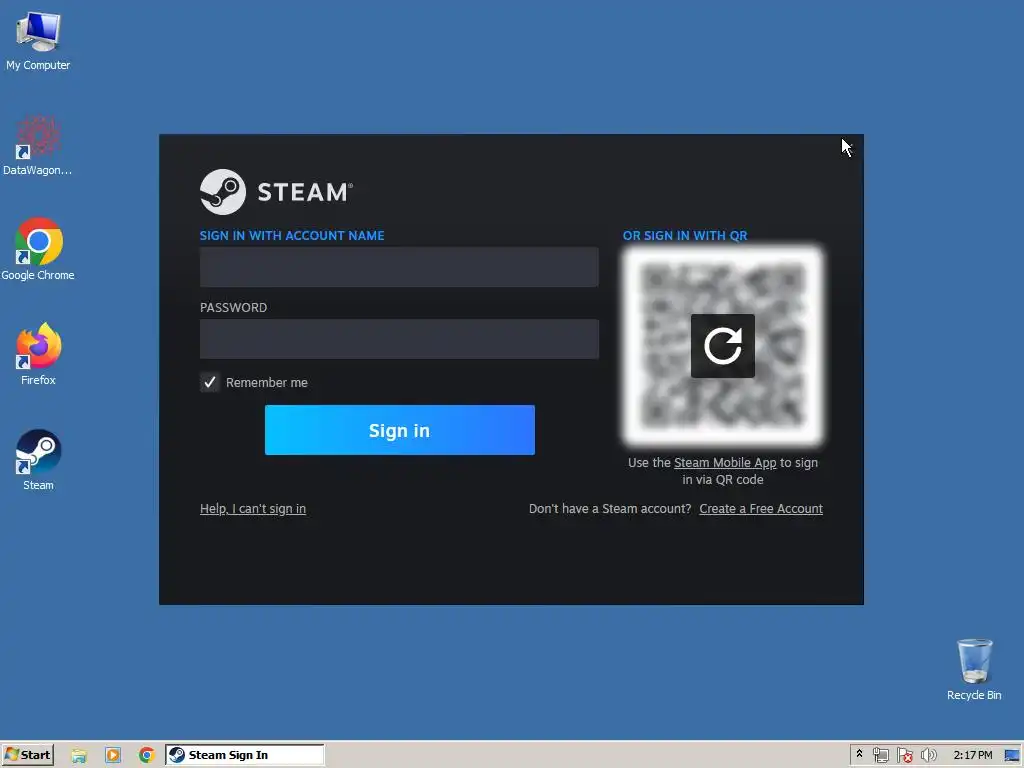Launch Chrome from the quick launch bar
Viewport: 1024px width, 768px height.
pos(146,755)
